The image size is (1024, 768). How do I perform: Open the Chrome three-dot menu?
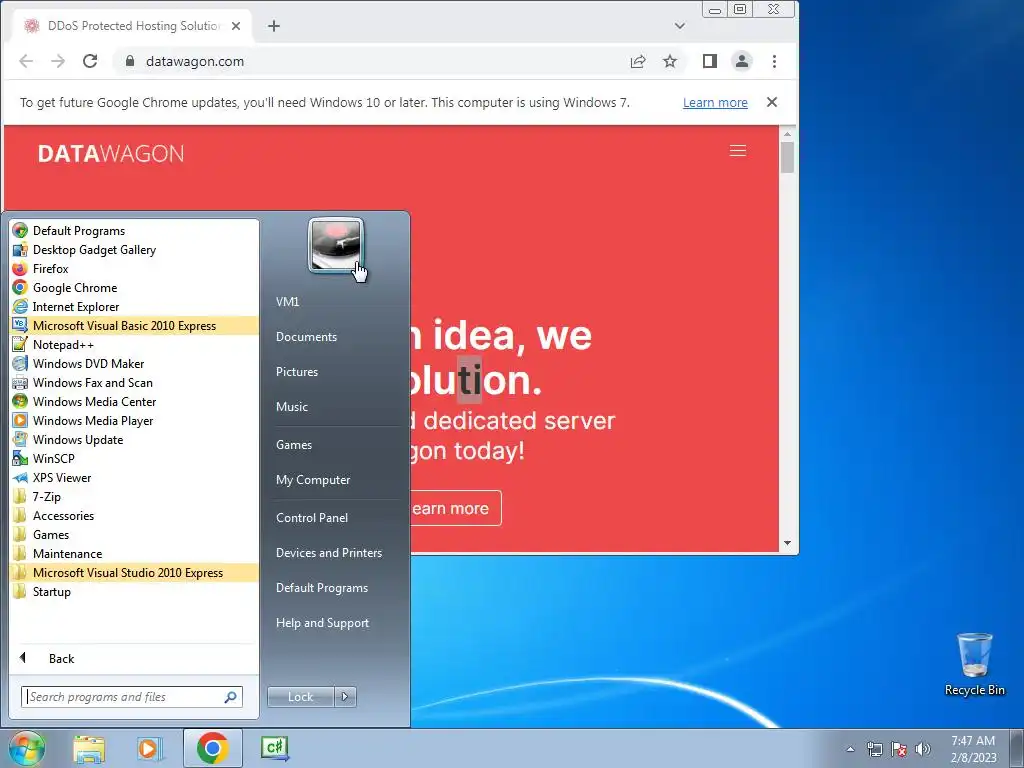pyautogui.click(x=775, y=61)
